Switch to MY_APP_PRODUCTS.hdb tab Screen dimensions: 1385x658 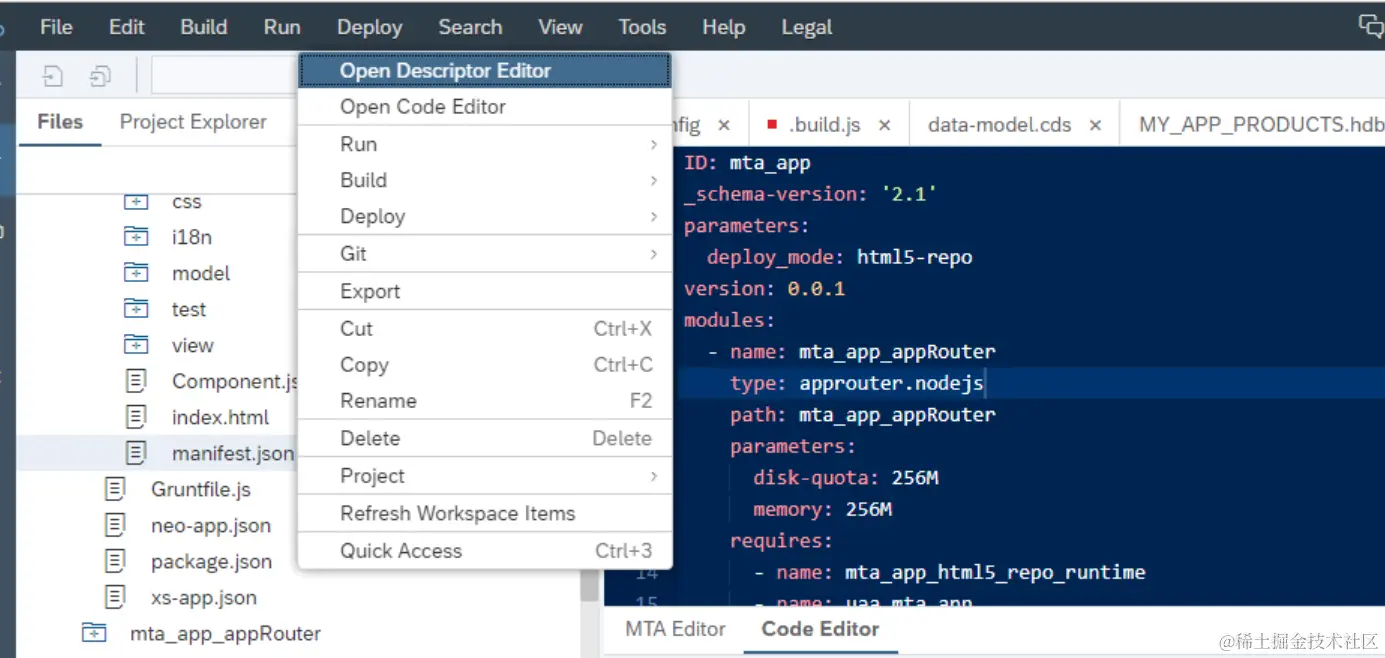click(x=1262, y=125)
